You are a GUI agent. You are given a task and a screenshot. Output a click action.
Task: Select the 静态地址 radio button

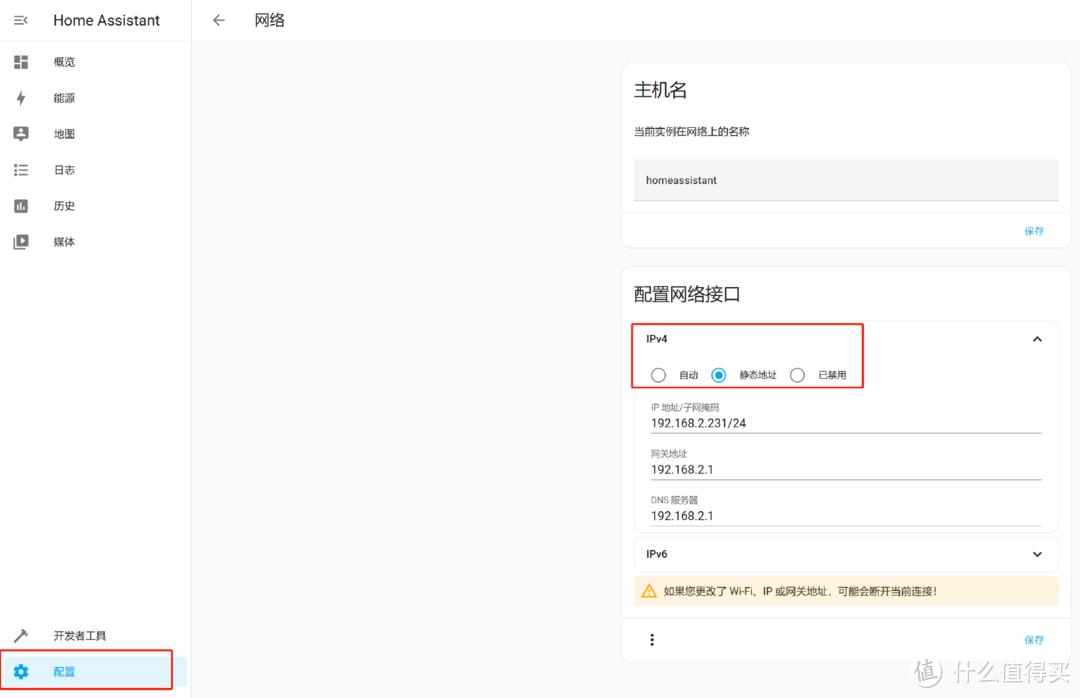[x=718, y=374]
